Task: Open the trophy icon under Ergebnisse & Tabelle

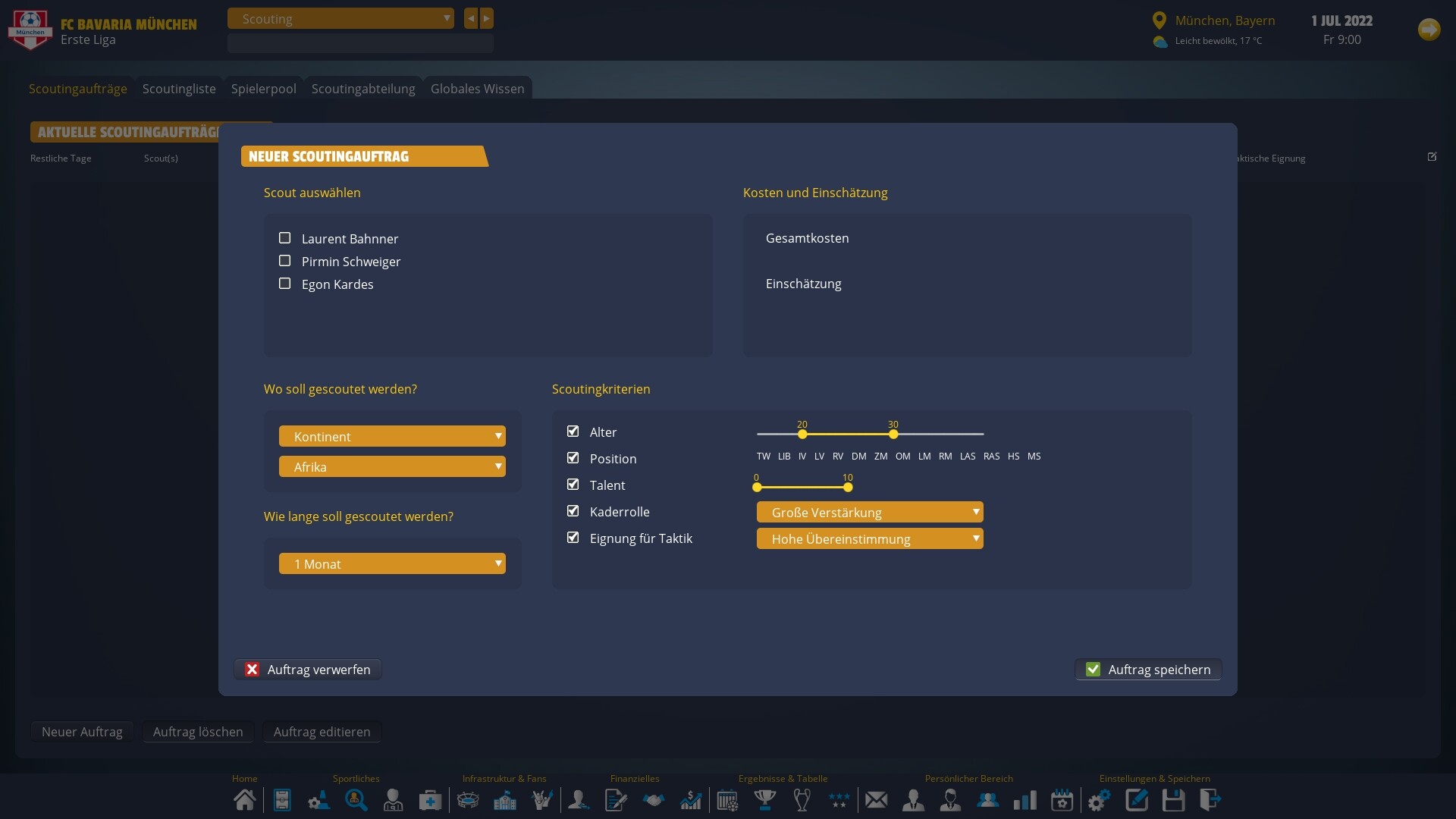Action: click(766, 800)
